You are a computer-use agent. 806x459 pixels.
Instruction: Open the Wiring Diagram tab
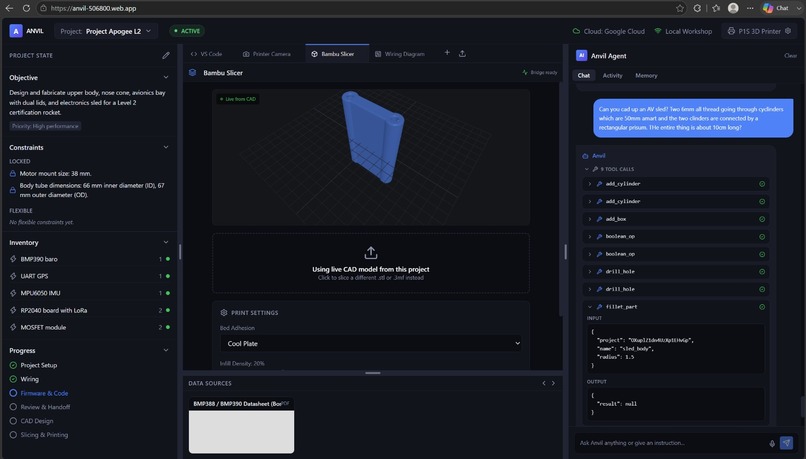399,54
